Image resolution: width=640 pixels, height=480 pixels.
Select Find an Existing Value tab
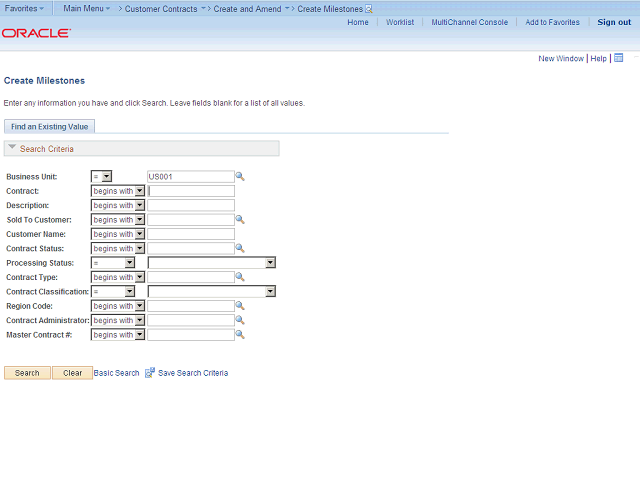click(49, 127)
